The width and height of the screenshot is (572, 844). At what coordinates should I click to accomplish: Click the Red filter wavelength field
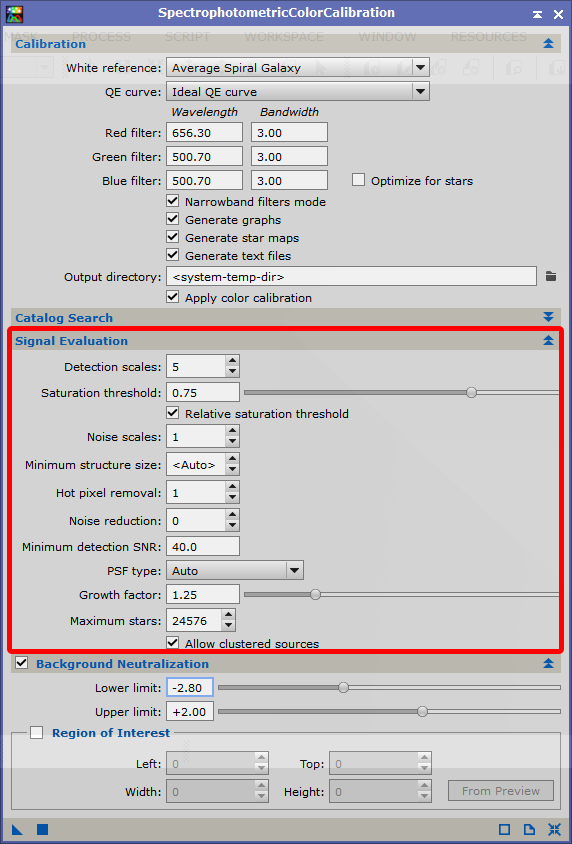click(x=204, y=132)
